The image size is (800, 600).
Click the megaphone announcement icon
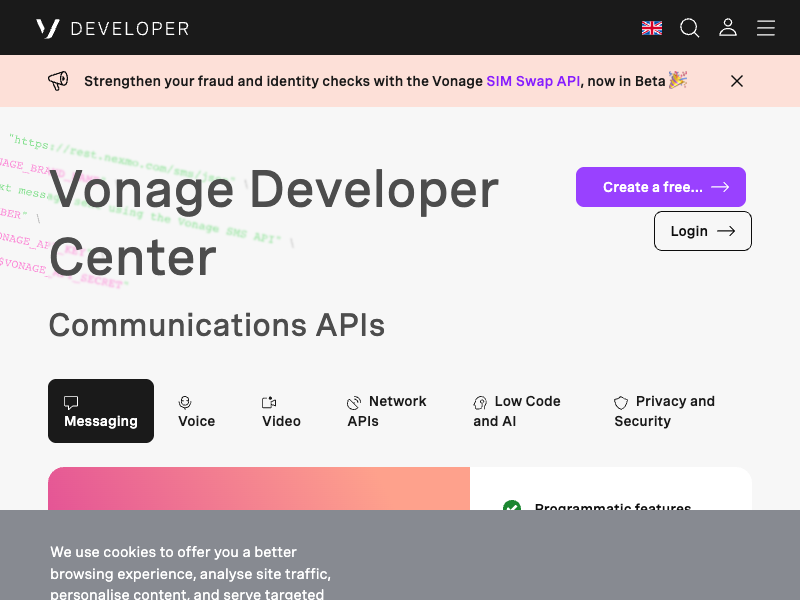(58, 81)
